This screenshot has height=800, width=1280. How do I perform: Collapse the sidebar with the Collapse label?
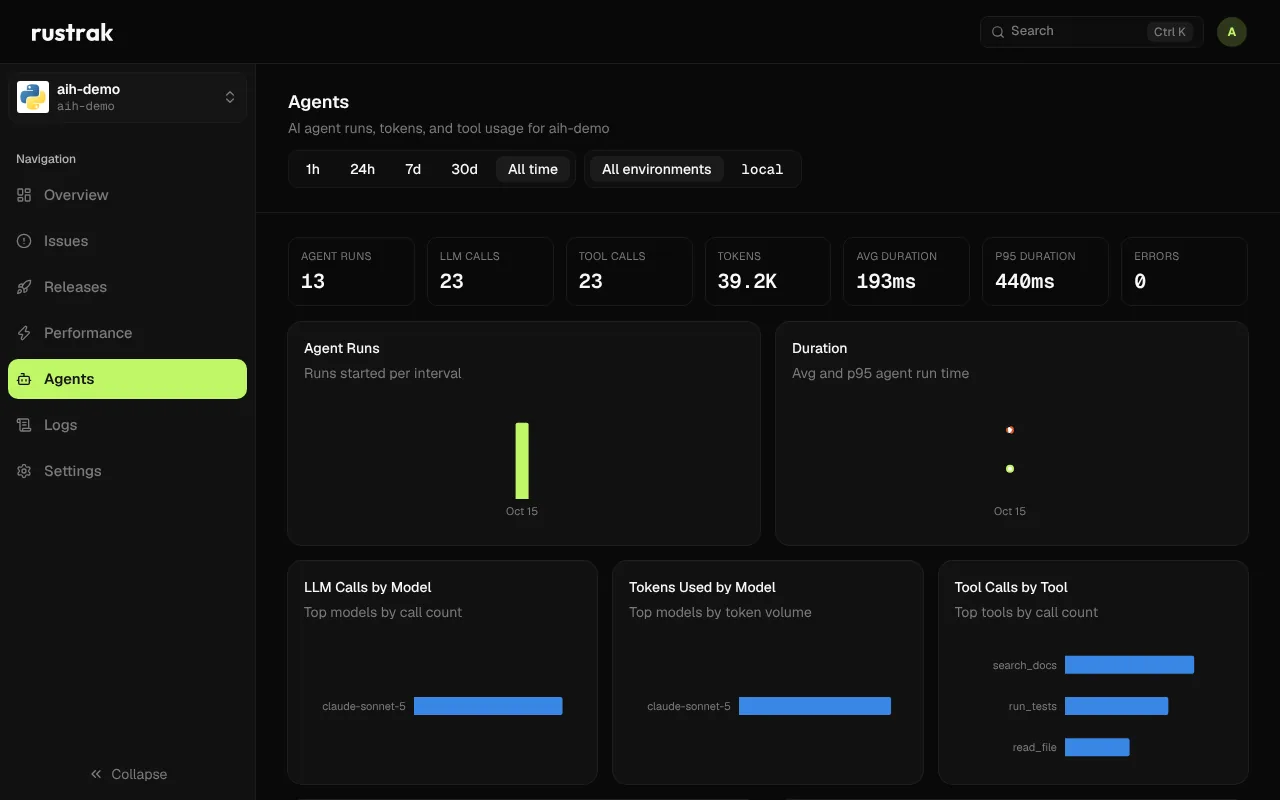click(x=139, y=774)
